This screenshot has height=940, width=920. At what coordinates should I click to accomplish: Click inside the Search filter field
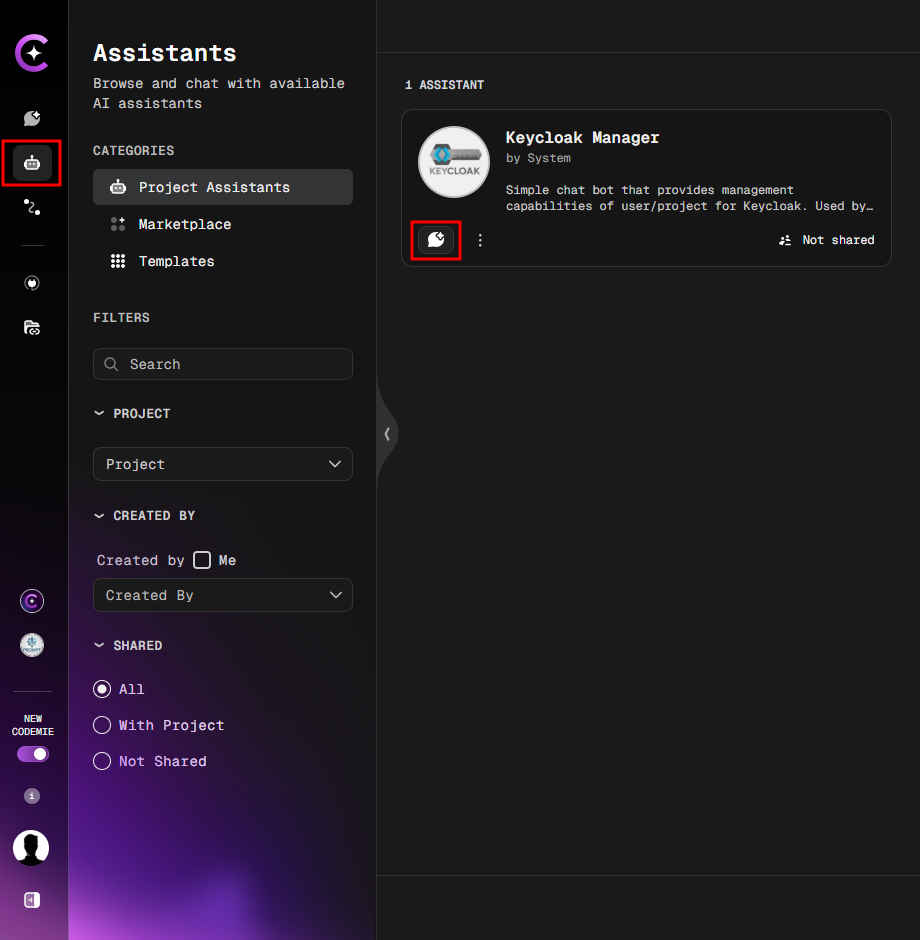pos(222,364)
